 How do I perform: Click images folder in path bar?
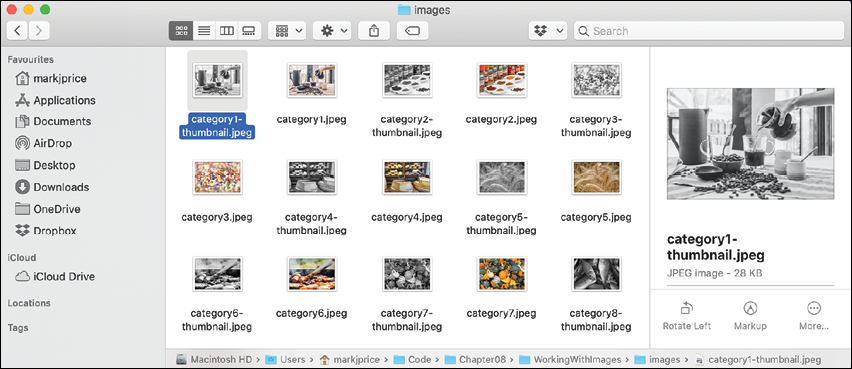(657, 359)
